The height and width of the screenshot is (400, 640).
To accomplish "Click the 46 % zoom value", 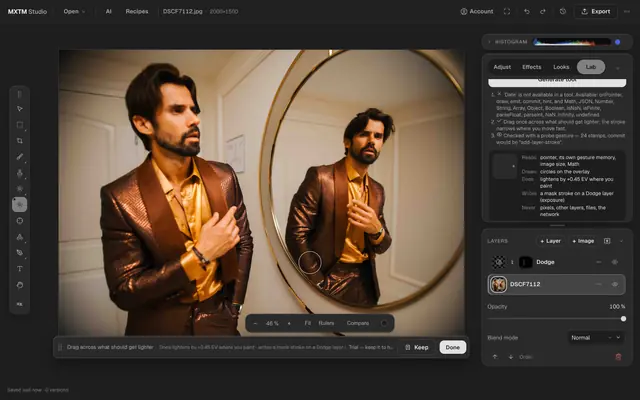I will pyautogui.click(x=272, y=323).
